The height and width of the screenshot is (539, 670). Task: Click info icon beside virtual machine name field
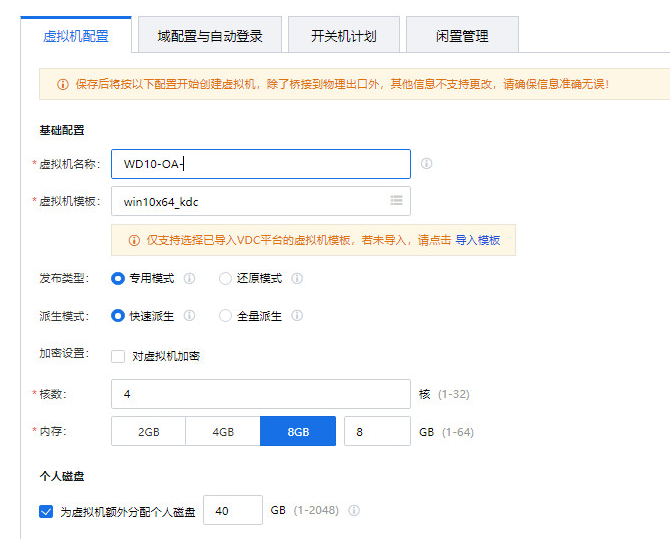point(427,163)
